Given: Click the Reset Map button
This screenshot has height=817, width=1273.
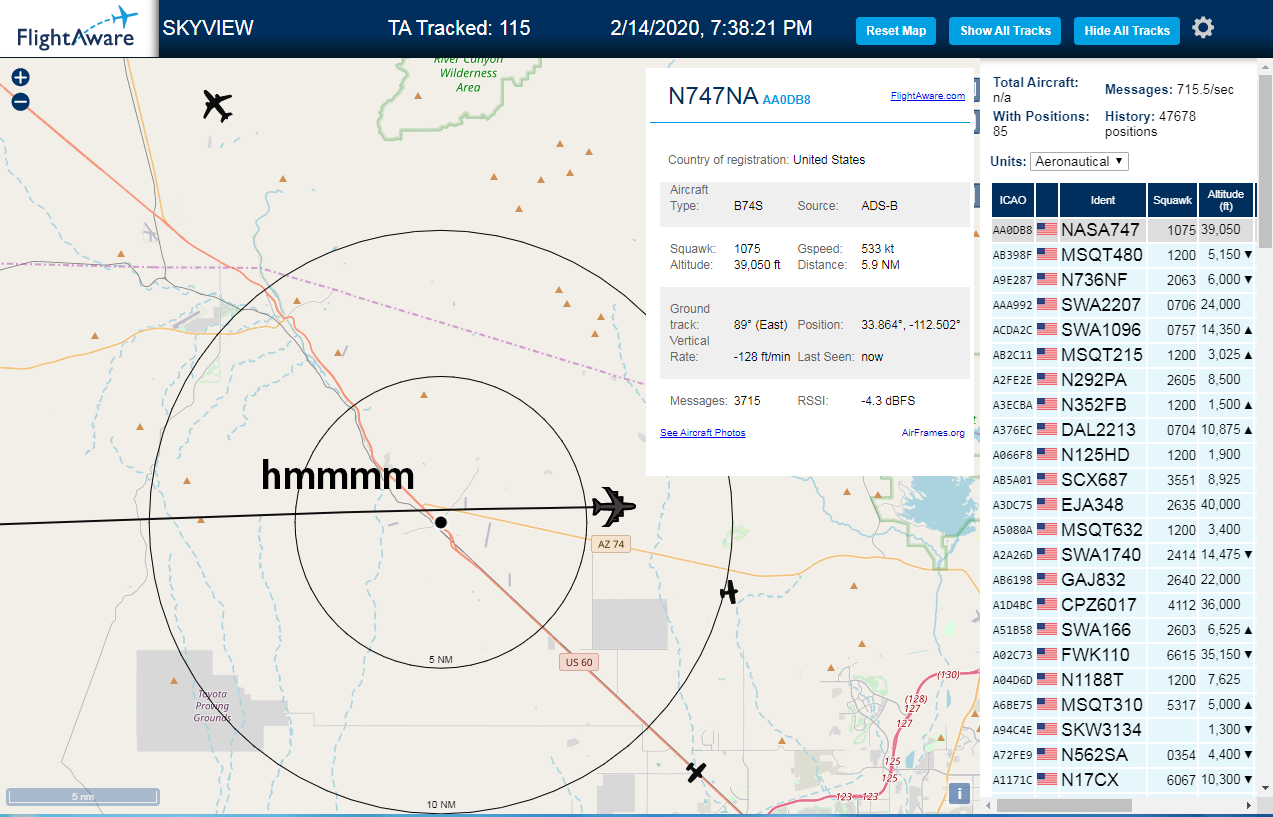Looking at the screenshot, I should click(x=896, y=31).
